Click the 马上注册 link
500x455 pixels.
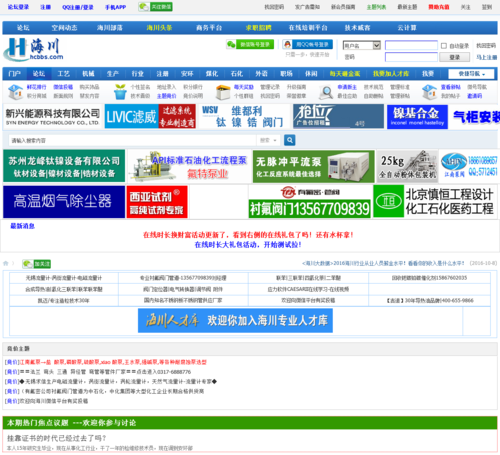pos(487,57)
